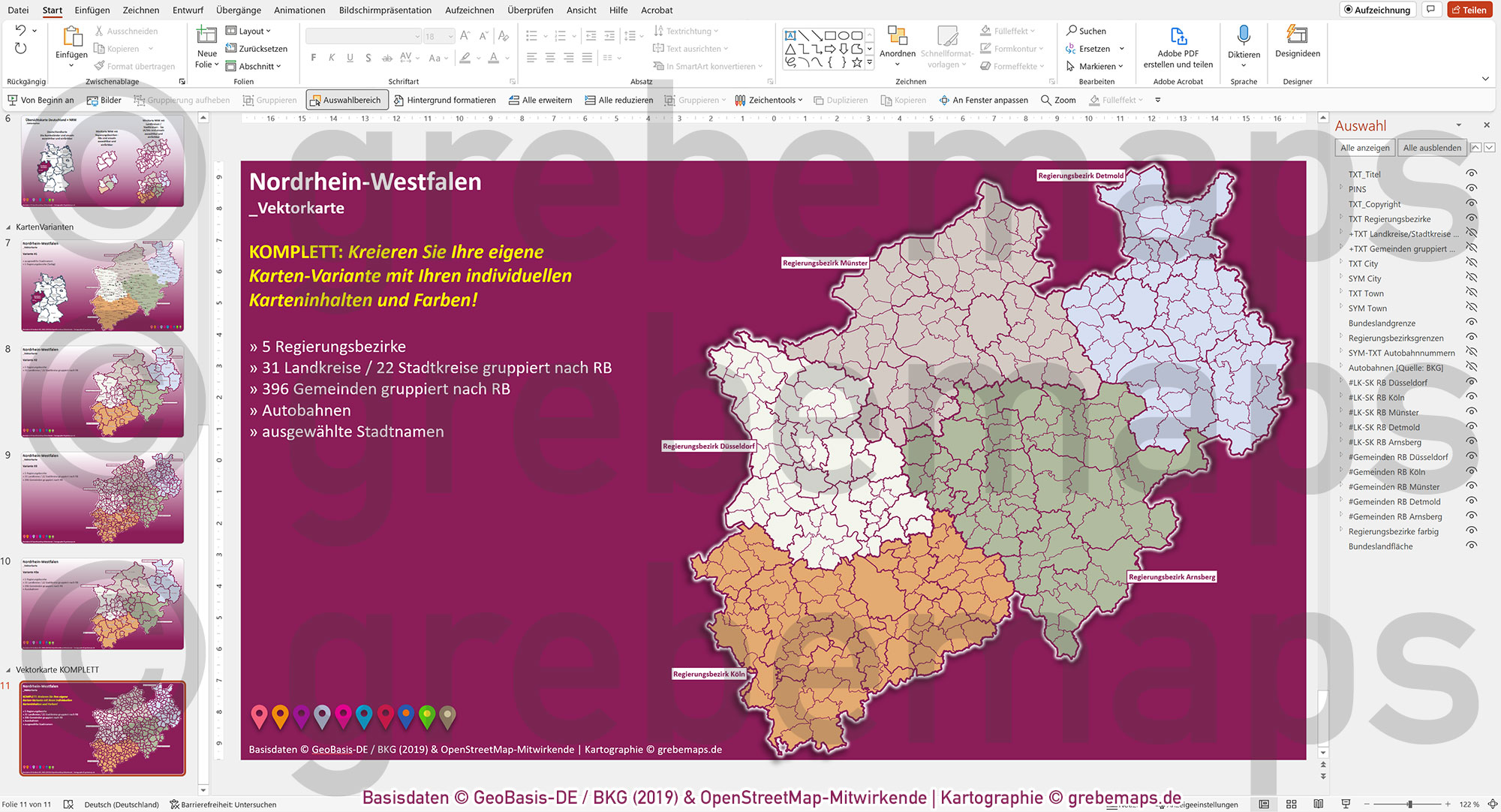
Task: Select slide 8 thumbnail in the slide panel
Action: pyautogui.click(x=102, y=391)
